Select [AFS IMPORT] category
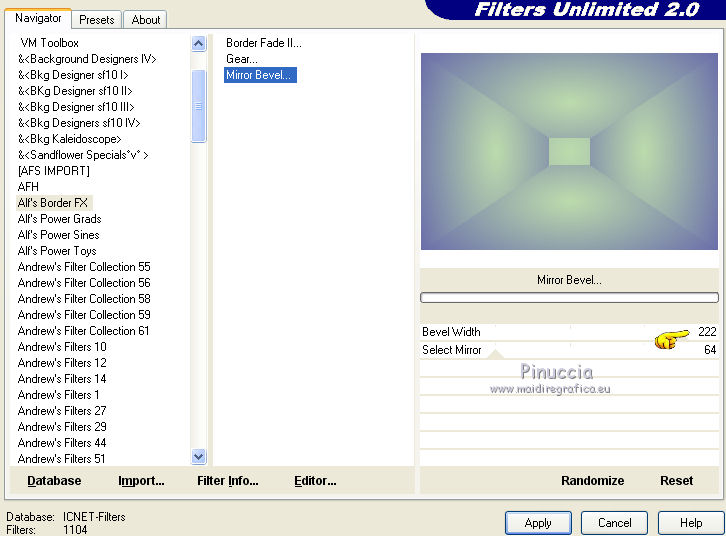The width and height of the screenshot is (726, 536). [x=54, y=171]
